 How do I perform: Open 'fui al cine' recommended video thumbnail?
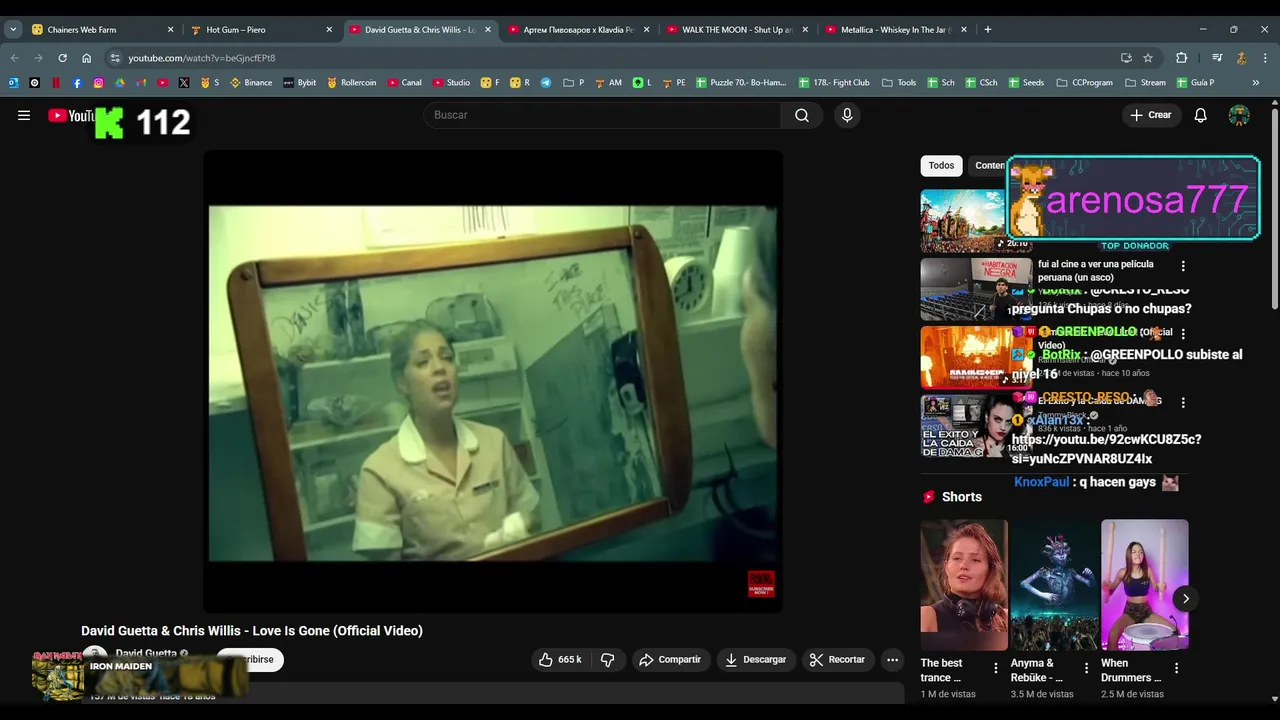pyautogui.click(x=976, y=289)
